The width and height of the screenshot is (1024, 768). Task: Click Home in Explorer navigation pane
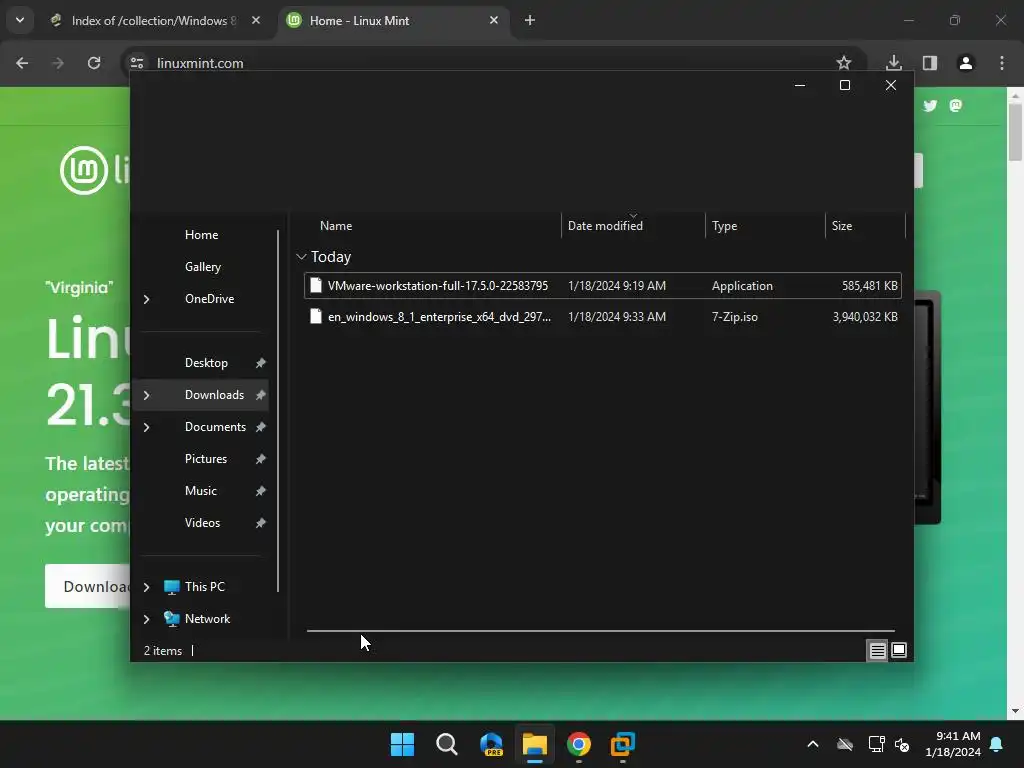[x=201, y=235]
